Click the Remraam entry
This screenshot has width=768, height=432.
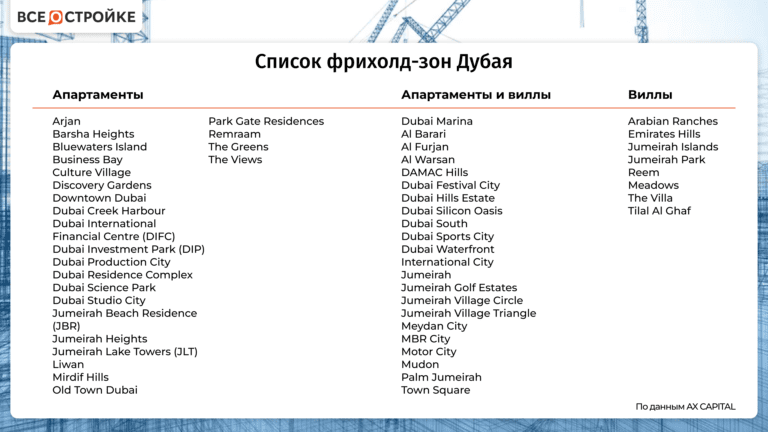click(x=235, y=134)
